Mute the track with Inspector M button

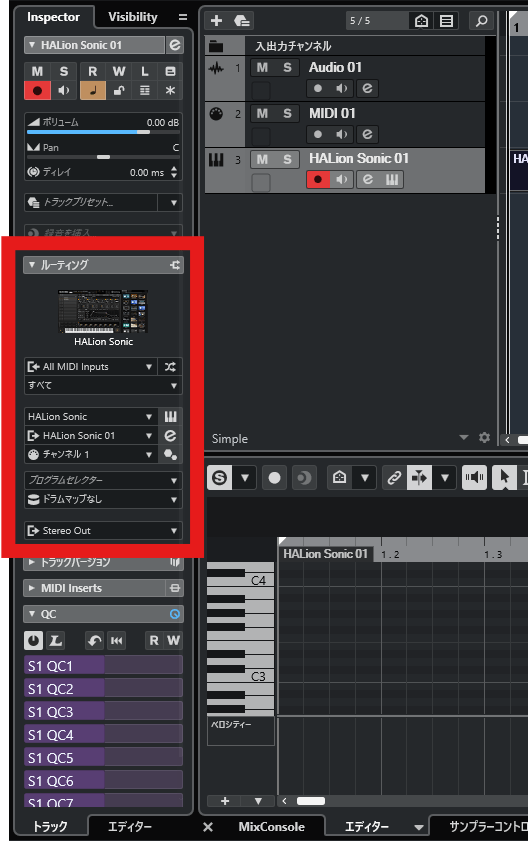coord(37,71)
